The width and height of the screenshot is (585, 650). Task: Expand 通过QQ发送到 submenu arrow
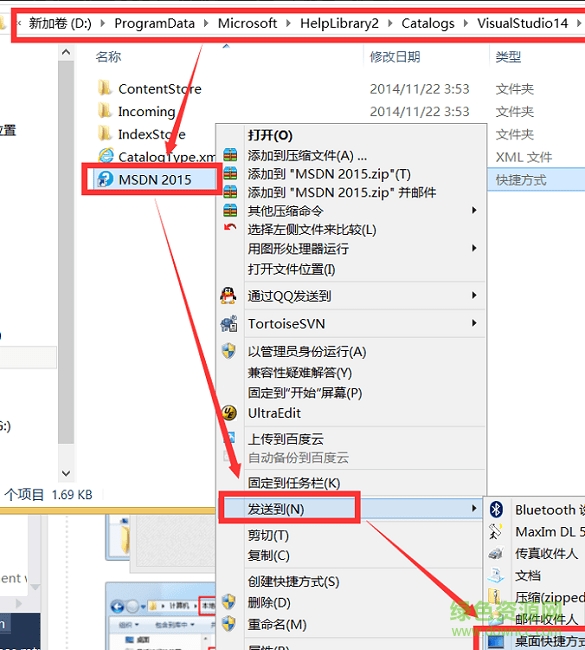tap(474, 295)
